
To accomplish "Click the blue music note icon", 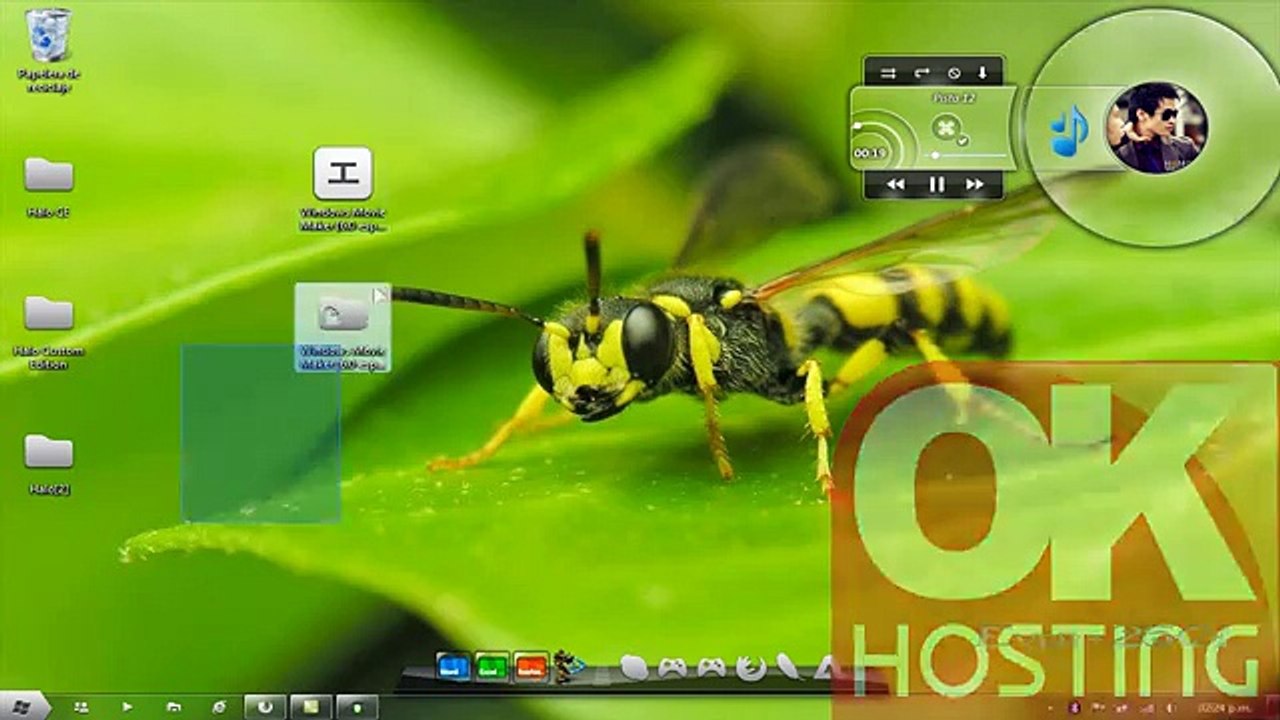I will [1069, 131].
